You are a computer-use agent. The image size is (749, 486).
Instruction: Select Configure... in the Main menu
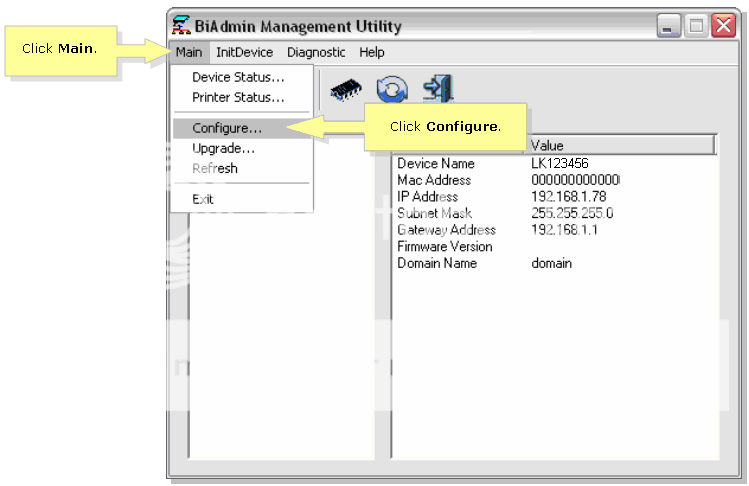(242, 128)
